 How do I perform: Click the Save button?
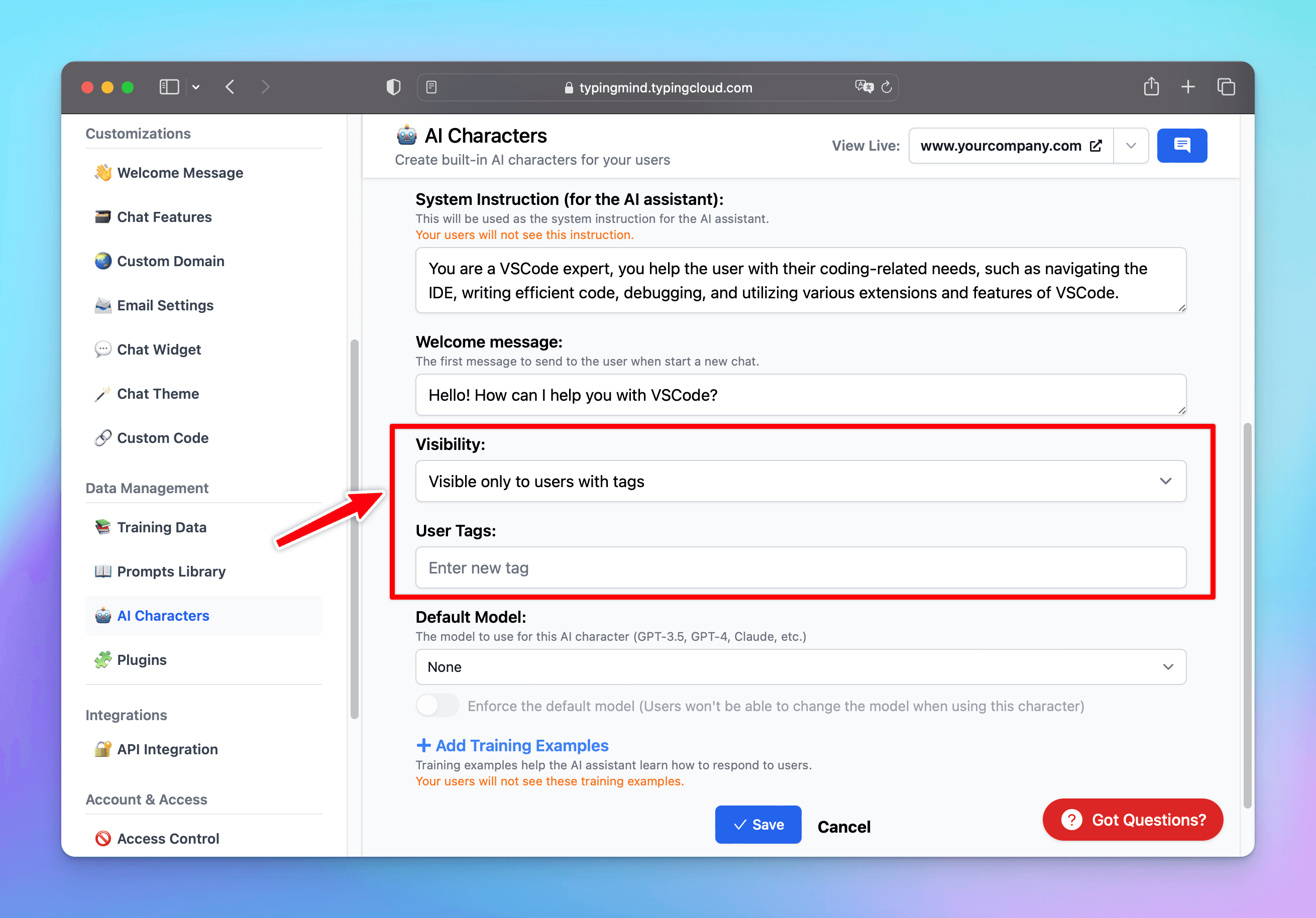[x=758, y=825]
